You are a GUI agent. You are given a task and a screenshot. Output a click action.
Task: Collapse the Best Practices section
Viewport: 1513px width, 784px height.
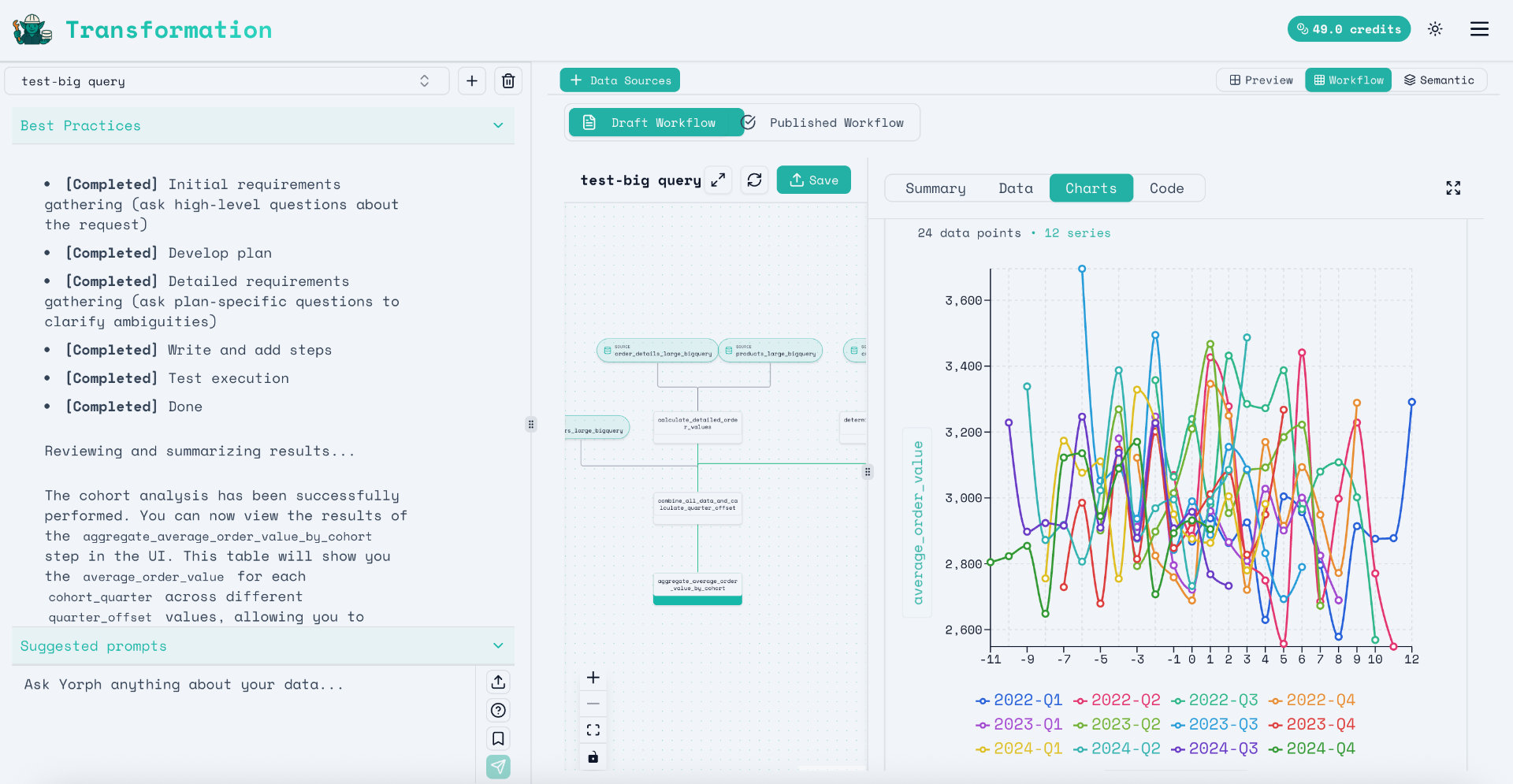click(498, 125)
